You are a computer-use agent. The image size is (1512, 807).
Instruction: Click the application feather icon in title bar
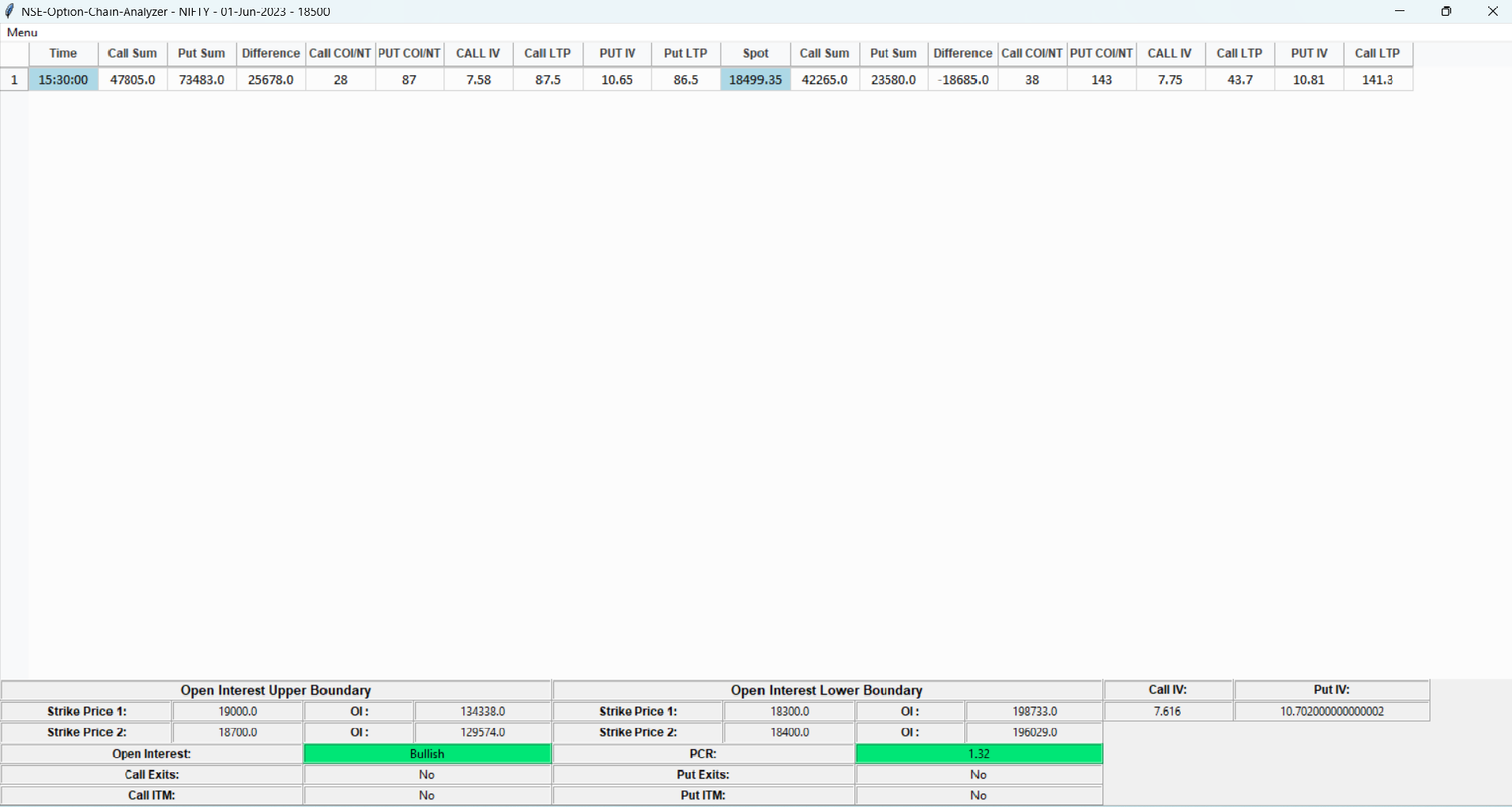pyautogui.click(x=10, y=10)
